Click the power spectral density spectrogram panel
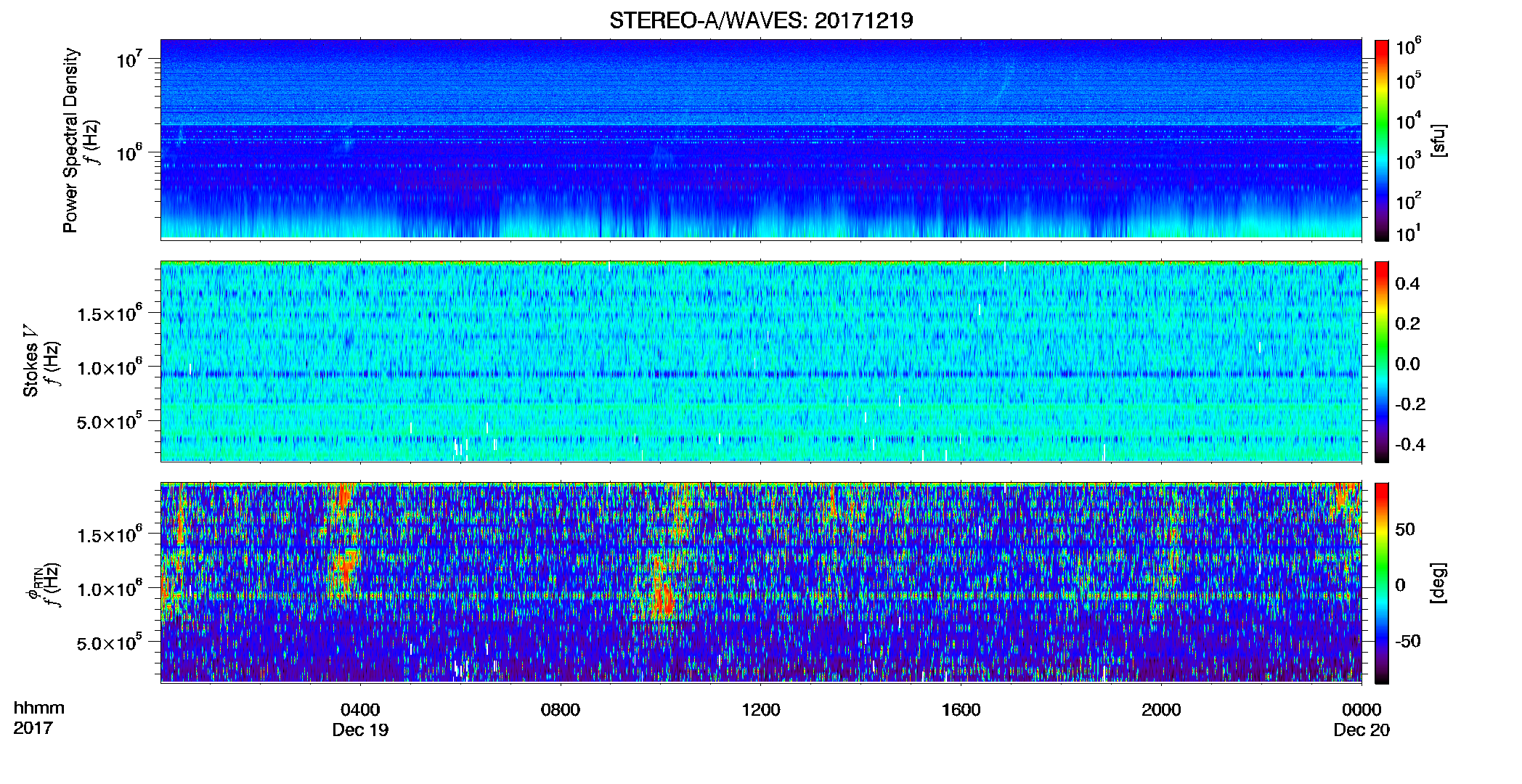The height and width of the screenshot is (784, 1522). click(x=761, y=139)
